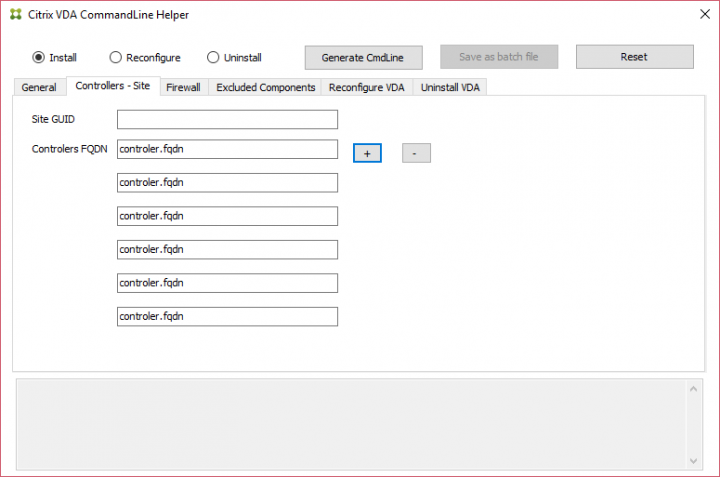
Task: Click the third controler.fqdn text box
Action: (227, 216)
